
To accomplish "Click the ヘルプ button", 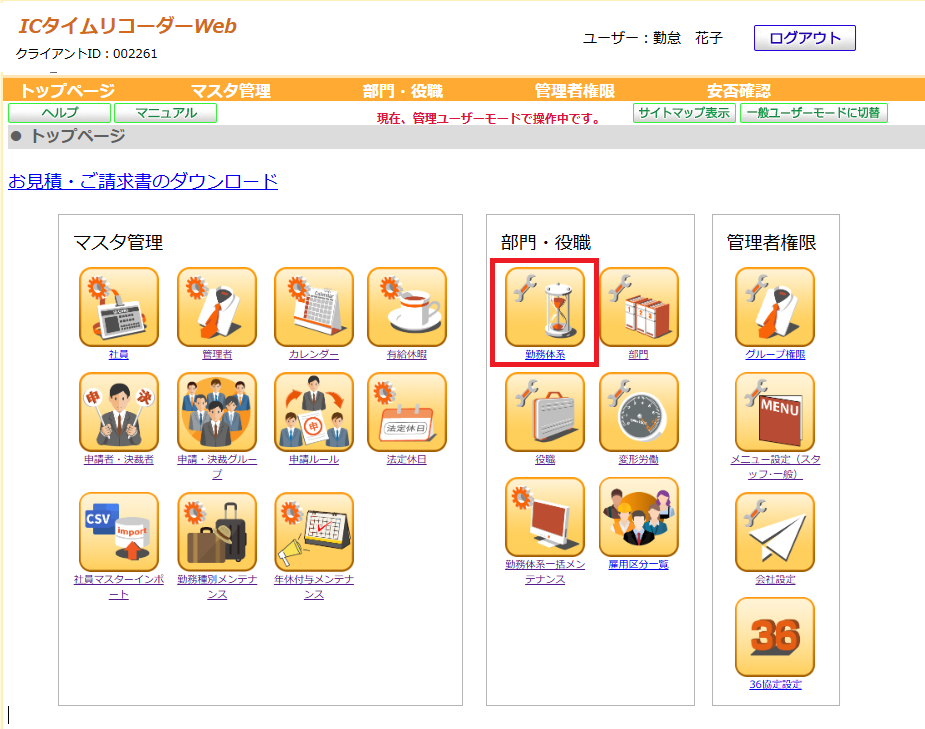I will pos(60,113).
